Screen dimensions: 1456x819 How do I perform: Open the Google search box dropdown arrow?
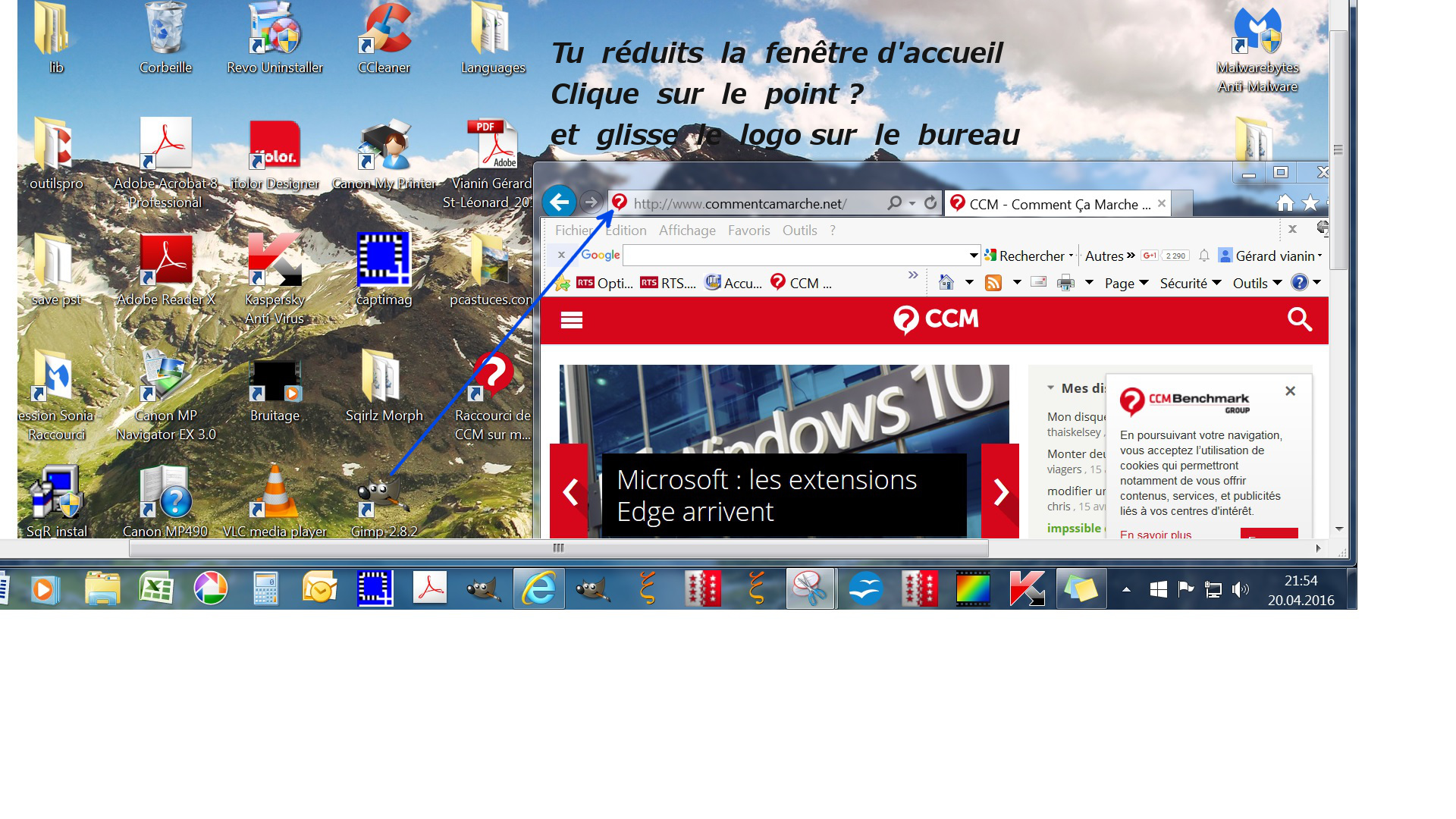click(974, 256)
